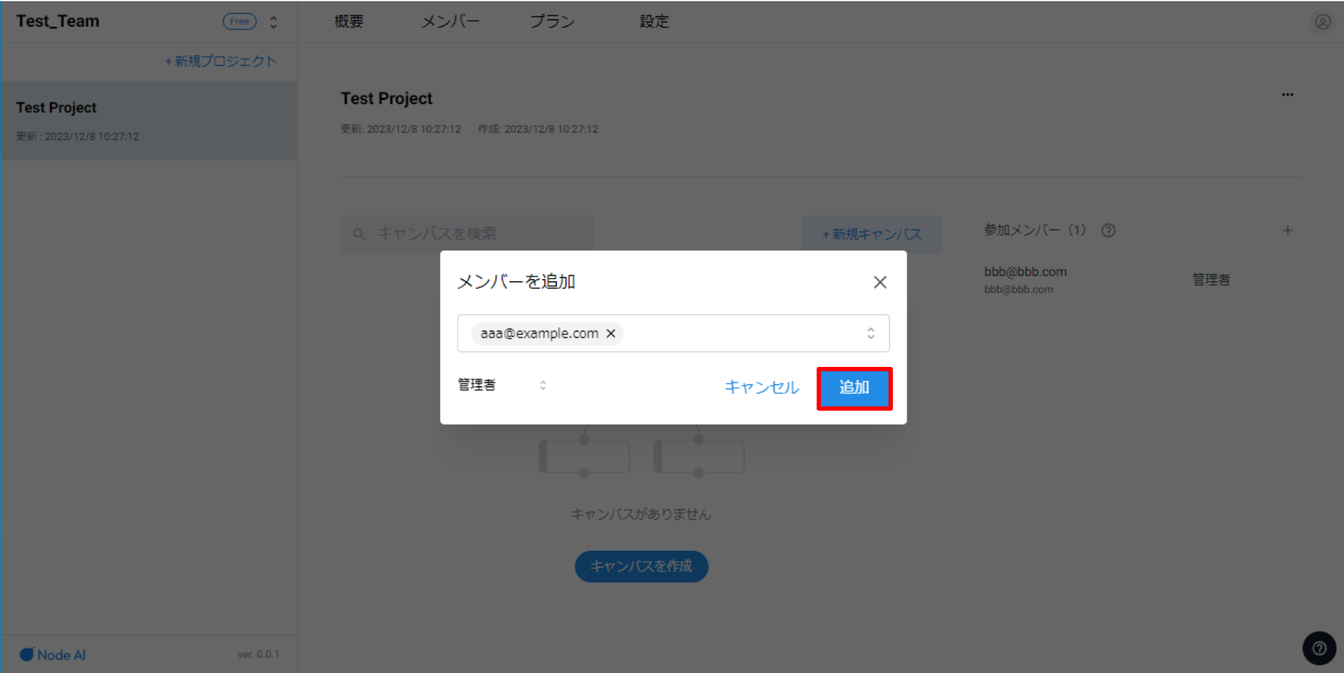
Task: Click the 追加 button in the dialog
Action: (x=854, y=388)
